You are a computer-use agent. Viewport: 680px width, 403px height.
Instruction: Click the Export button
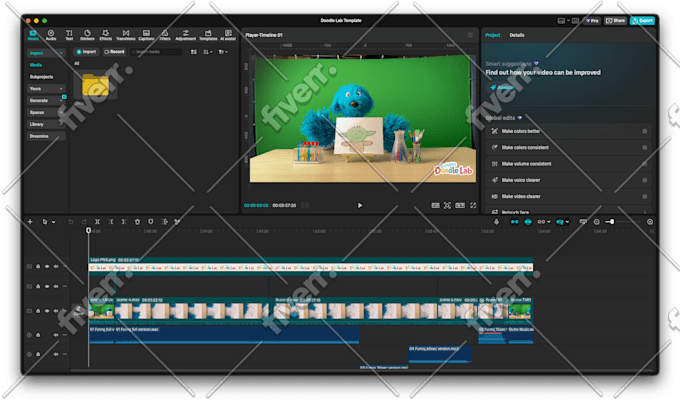click(x=642, y=20)
